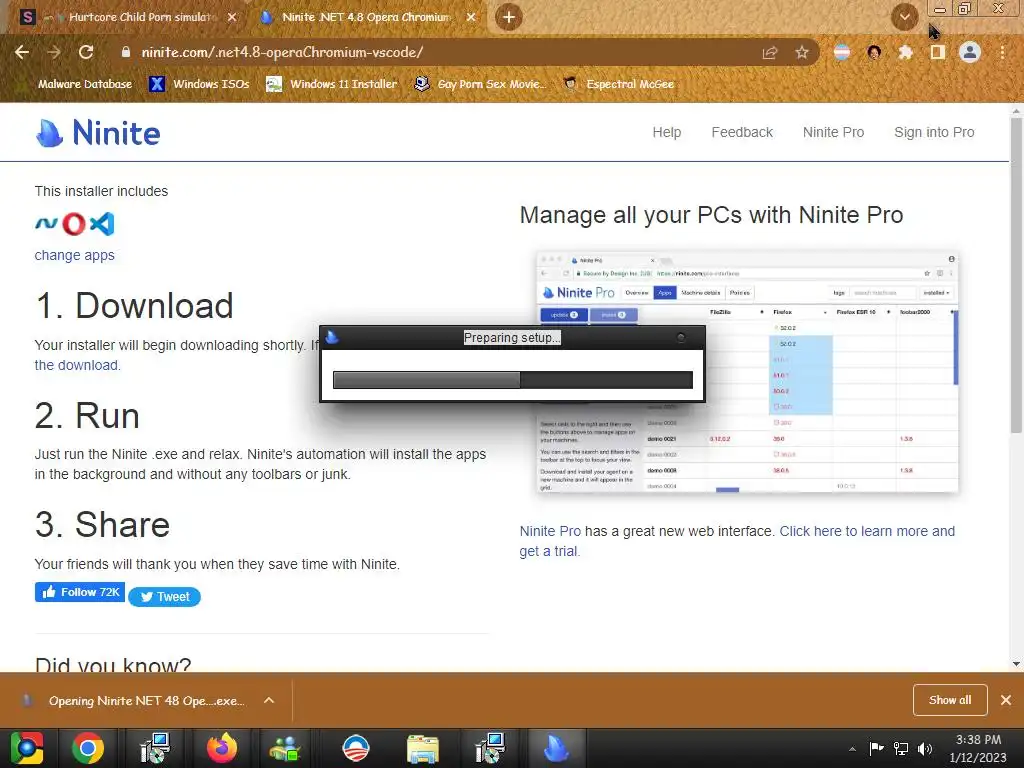Open the Help page
This screenshot has width=1024, height=768.
[x=667, y=133]
